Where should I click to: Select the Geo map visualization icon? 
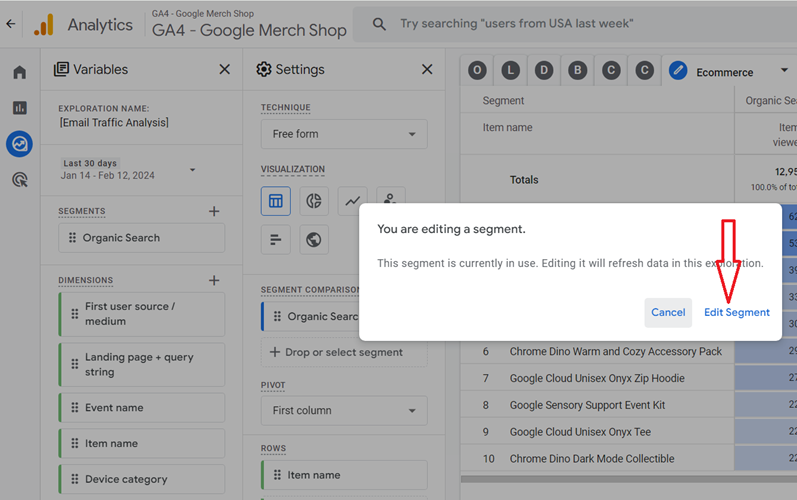tap(314, 239)
